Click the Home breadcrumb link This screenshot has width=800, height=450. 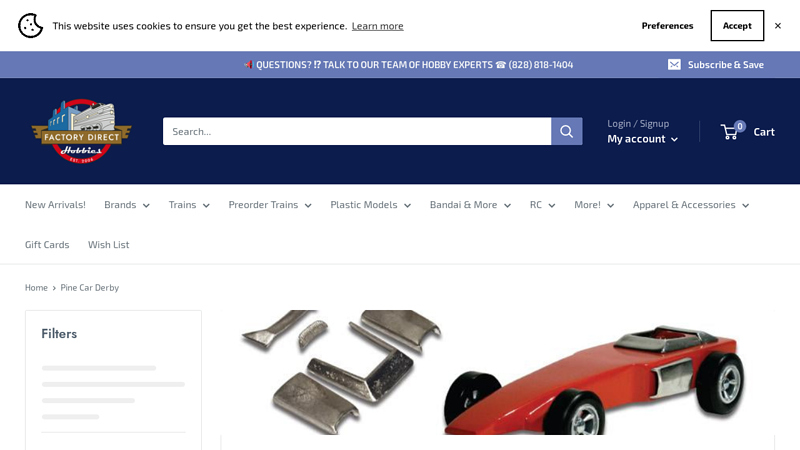pos(36,288)
